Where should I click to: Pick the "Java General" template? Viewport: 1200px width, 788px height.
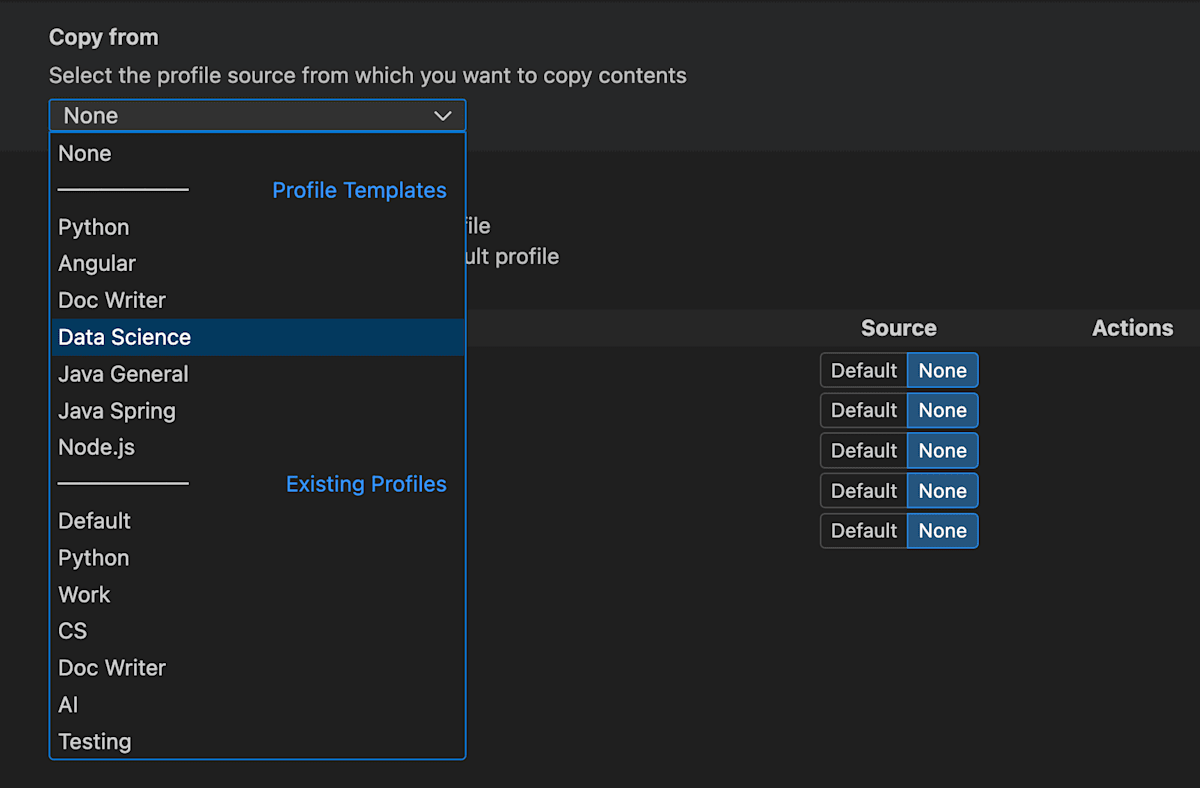(x=123, y=374)
